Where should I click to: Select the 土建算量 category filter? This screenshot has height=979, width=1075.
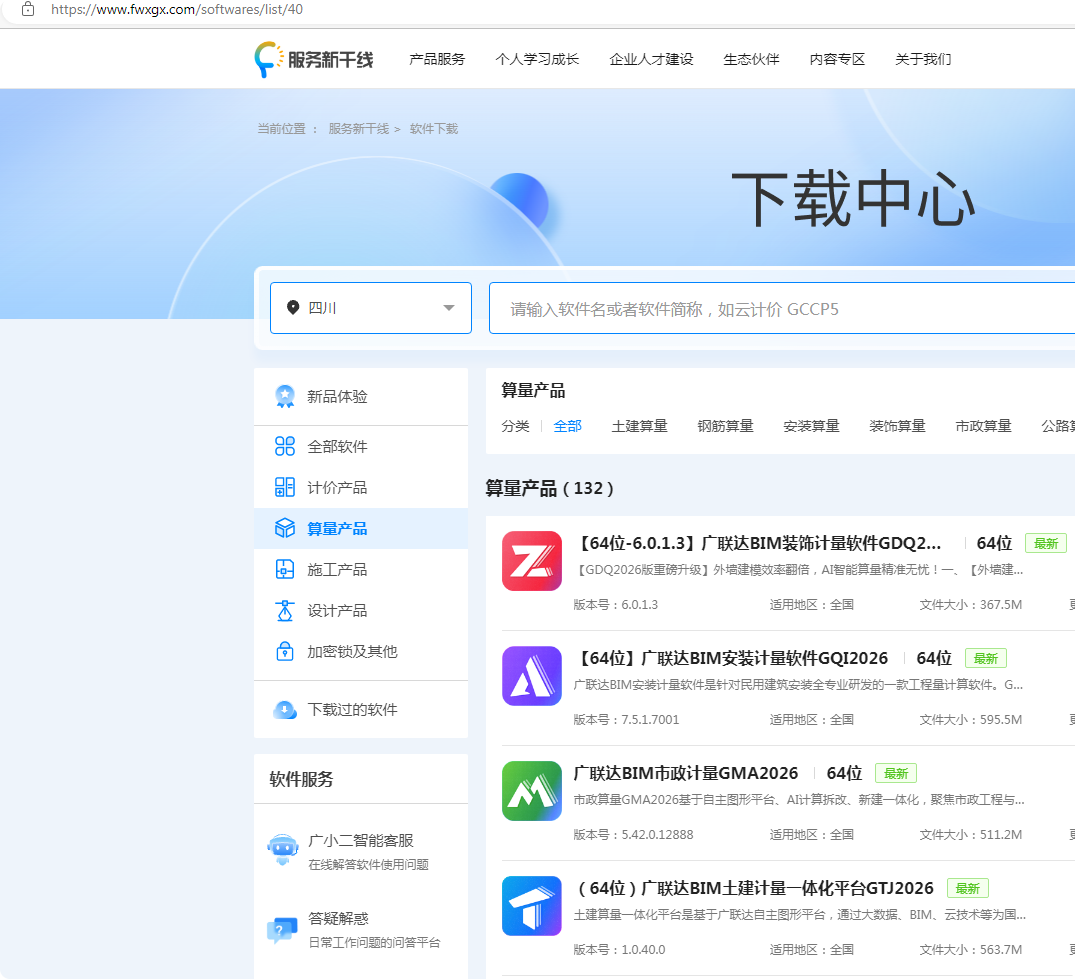coord(639,426)
